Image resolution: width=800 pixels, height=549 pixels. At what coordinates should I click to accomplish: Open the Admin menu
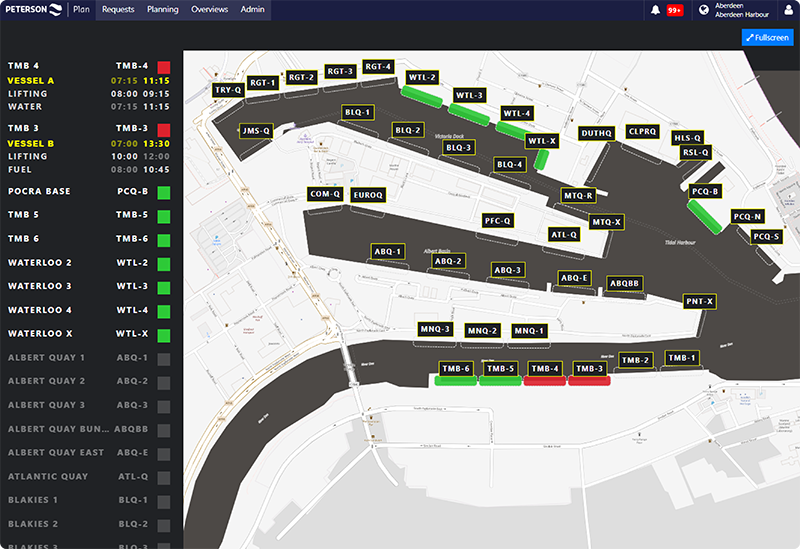253,9
